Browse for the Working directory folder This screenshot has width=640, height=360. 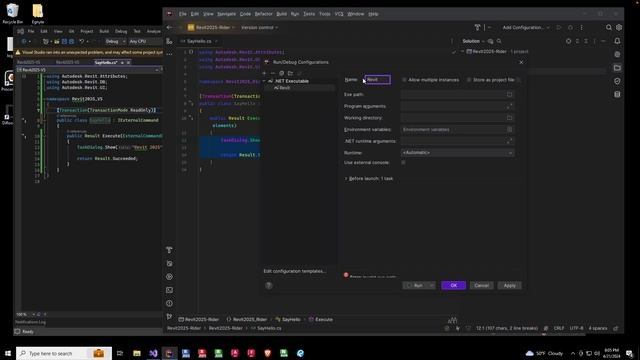point(509,118)
